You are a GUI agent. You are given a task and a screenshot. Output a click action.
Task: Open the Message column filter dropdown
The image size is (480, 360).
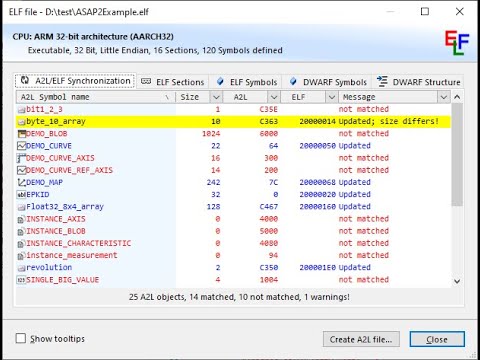[x=443, y=97]
